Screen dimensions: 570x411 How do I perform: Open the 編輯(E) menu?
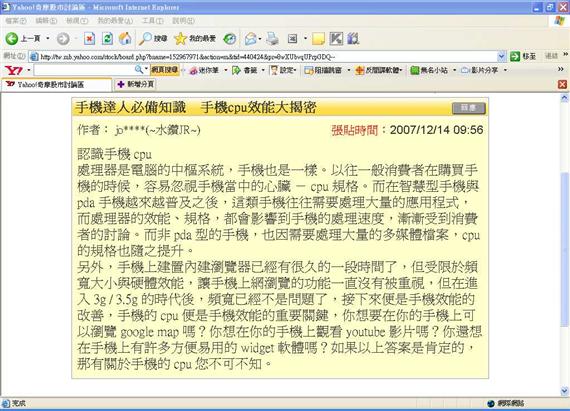coord(46,21)
